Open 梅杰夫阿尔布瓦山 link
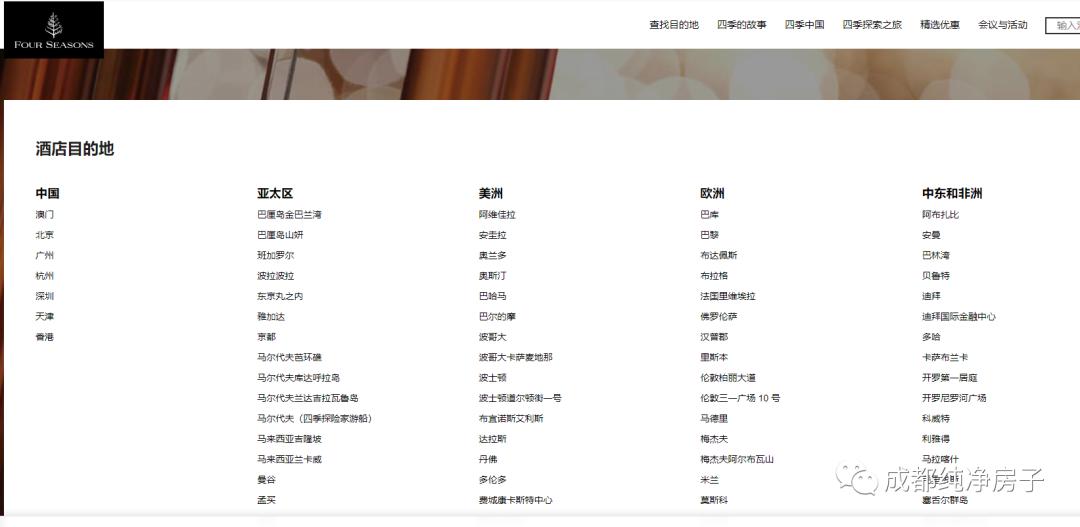The width and height of the screenshot is (1080, 527). click(737, 459)
